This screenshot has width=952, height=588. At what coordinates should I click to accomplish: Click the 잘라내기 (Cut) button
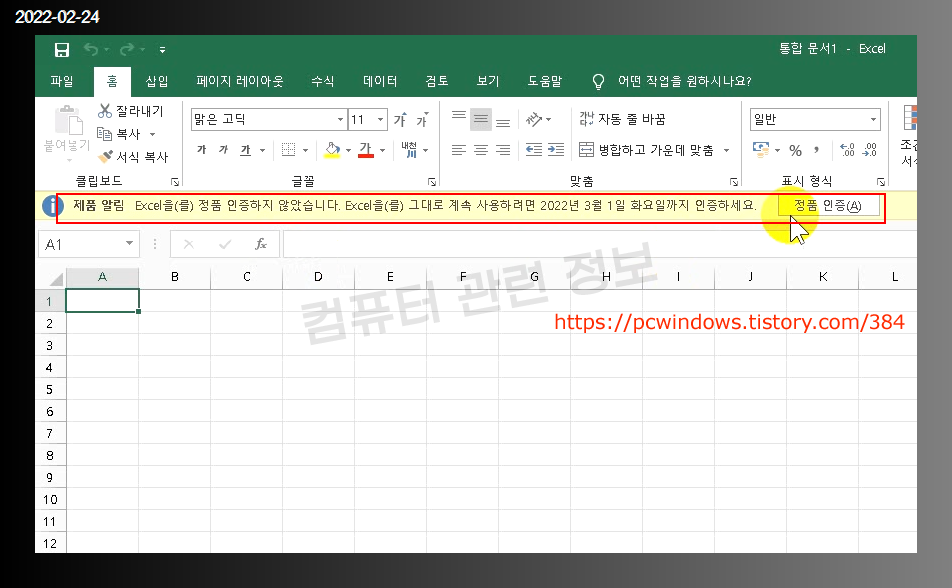(131, 111)
